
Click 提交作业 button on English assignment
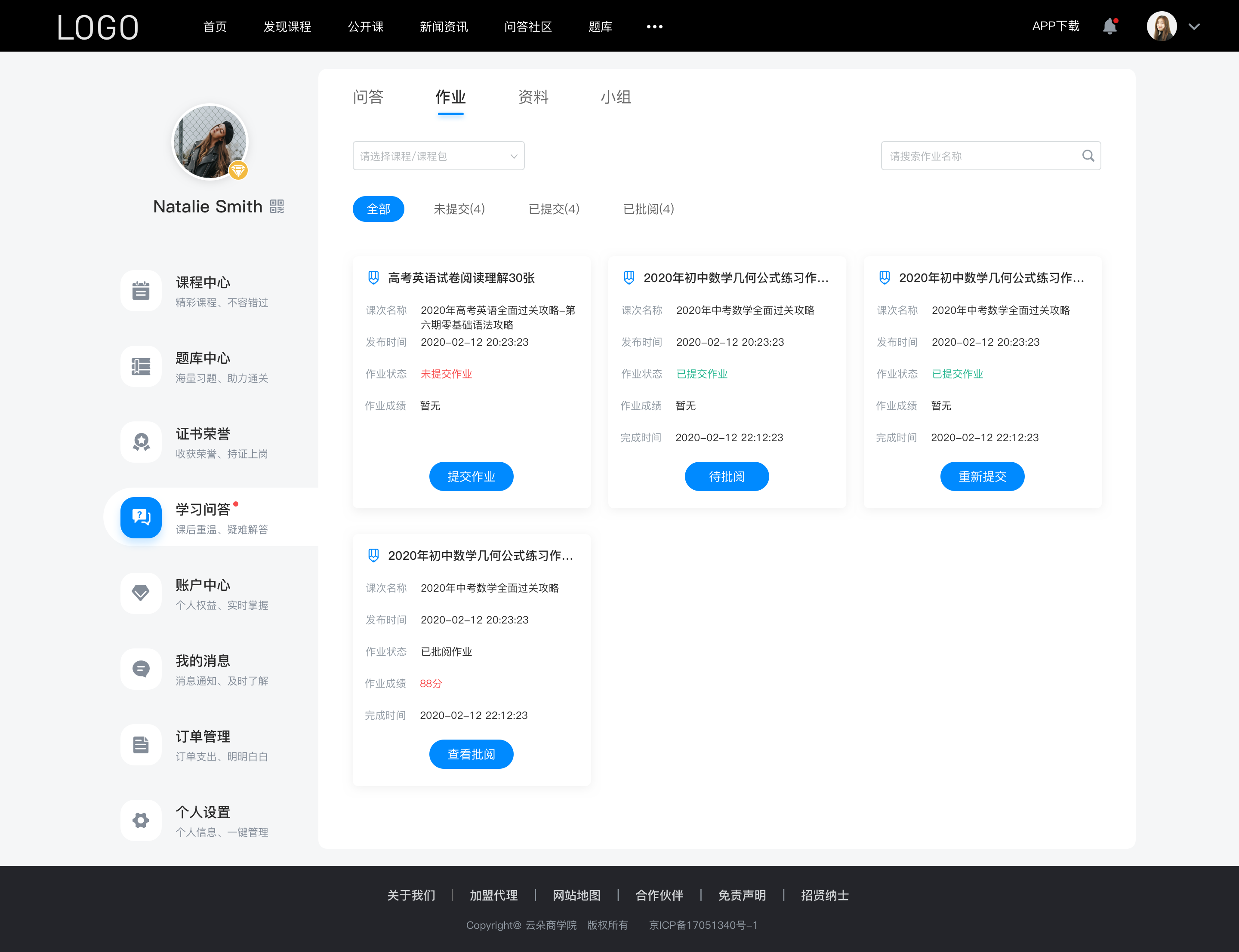(471, 476)
